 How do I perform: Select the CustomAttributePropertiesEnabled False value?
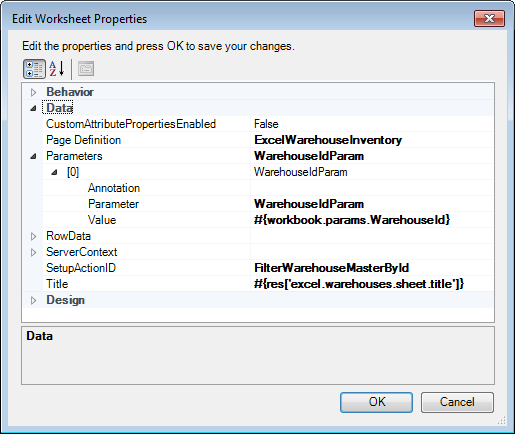[x=372, y=124]
